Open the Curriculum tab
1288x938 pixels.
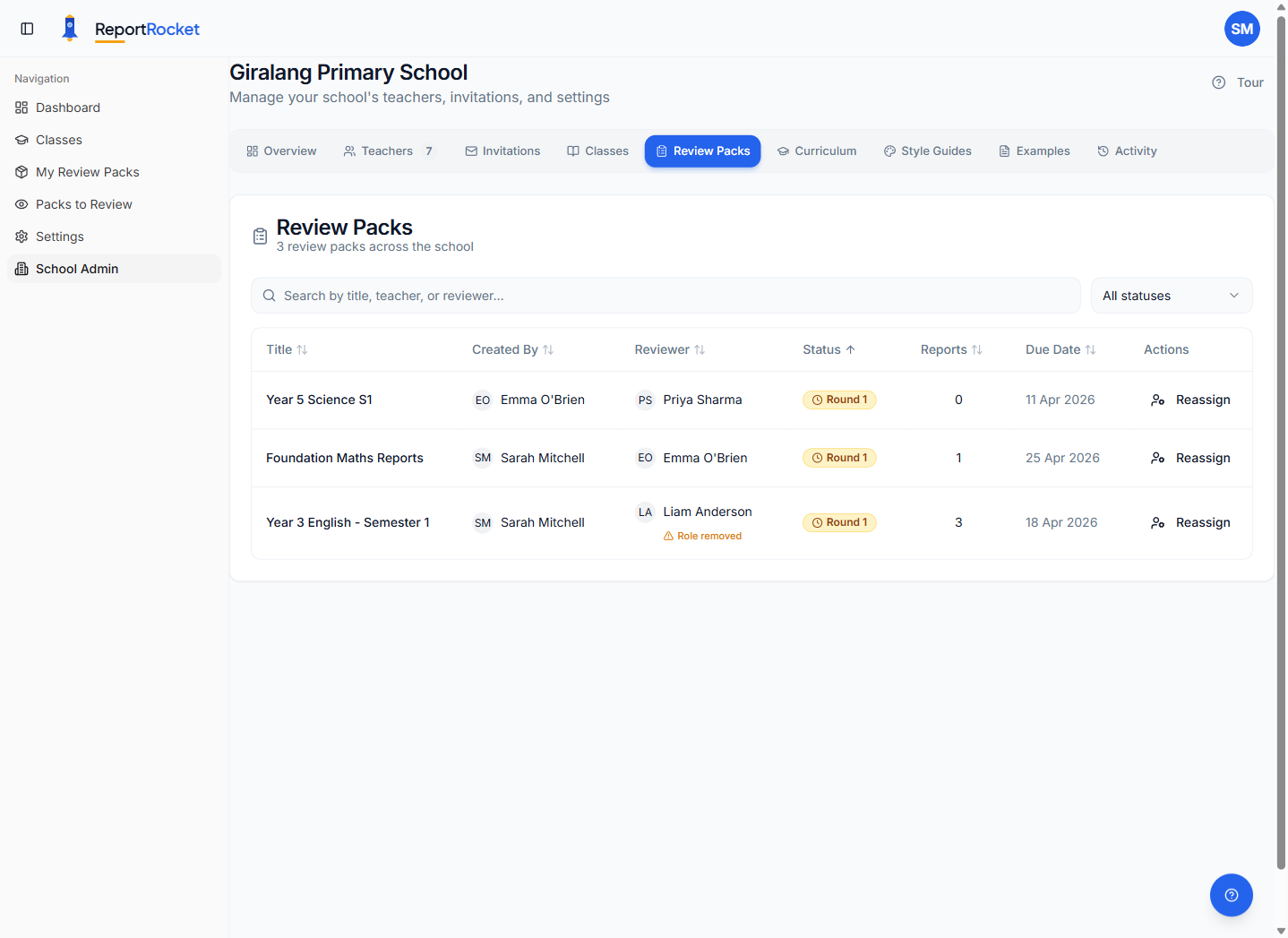[816, 151]
